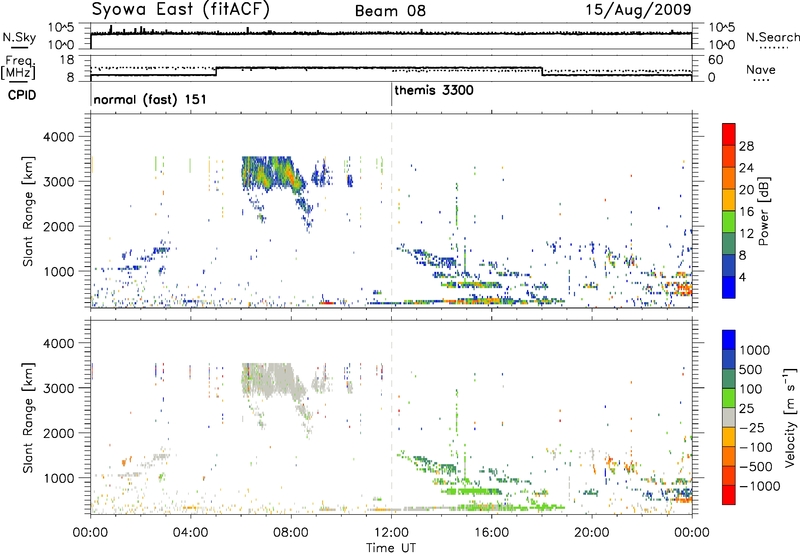
Task: Pick the blue top segment of the Velocity color bar
Action: [729, 340]
